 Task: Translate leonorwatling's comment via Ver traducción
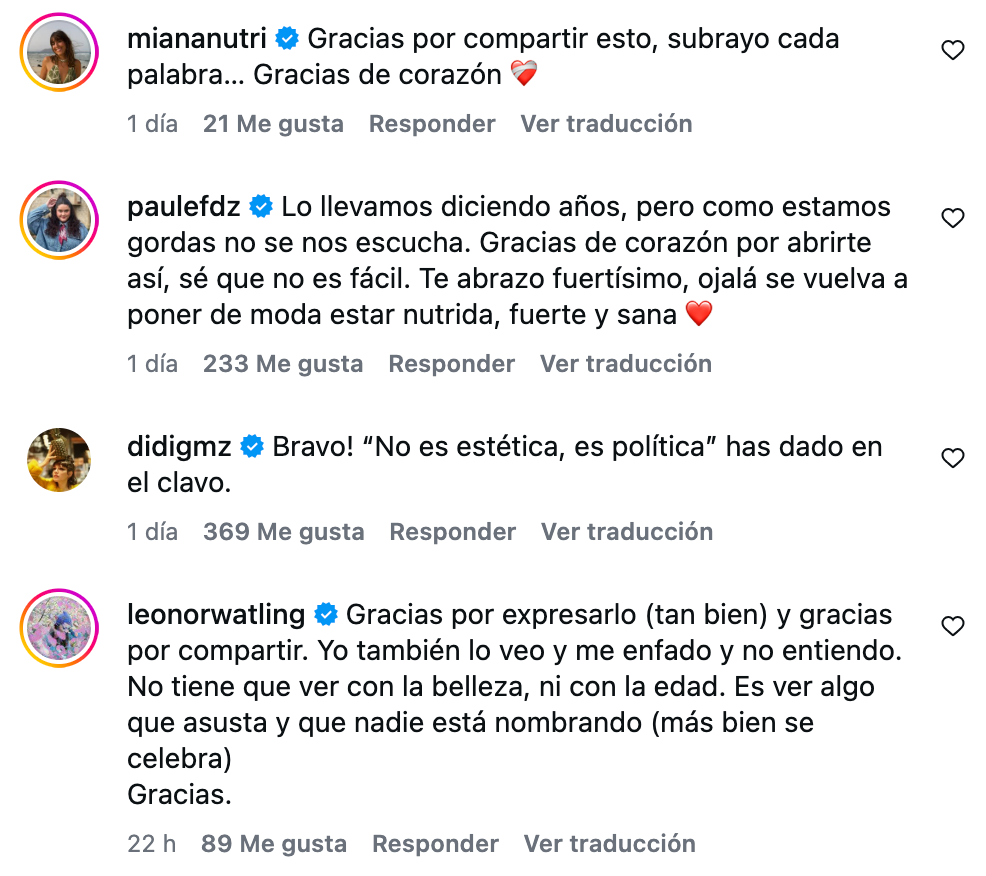click(x=609, y=843)
